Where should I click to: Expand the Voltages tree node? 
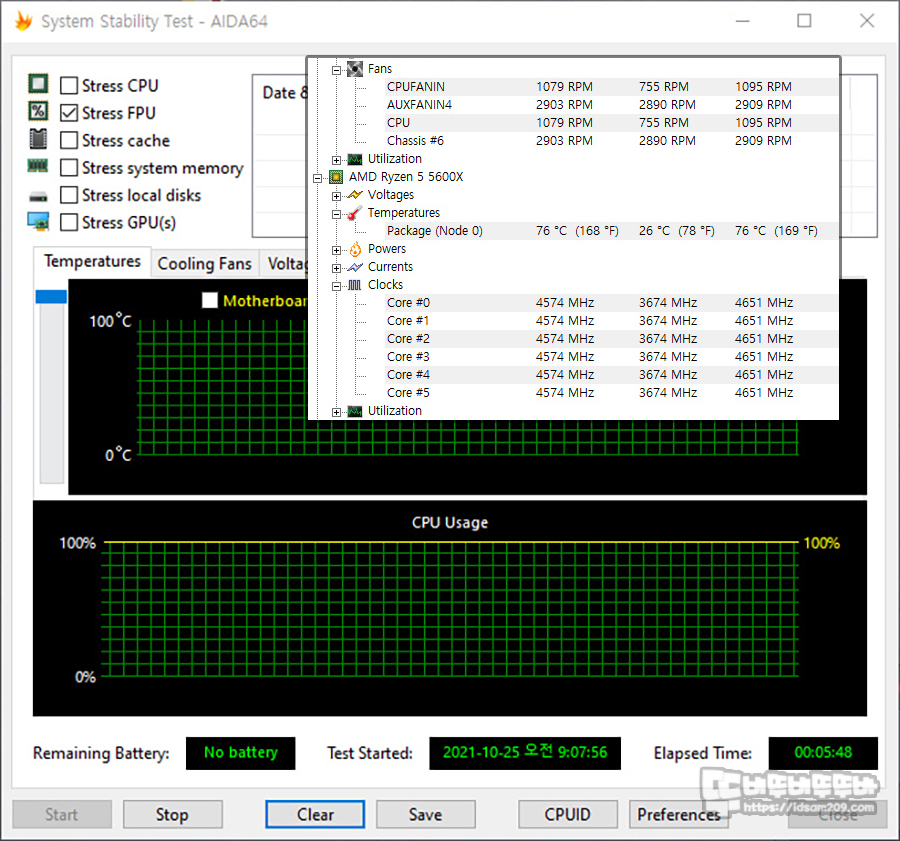click(x=336, y=196)
